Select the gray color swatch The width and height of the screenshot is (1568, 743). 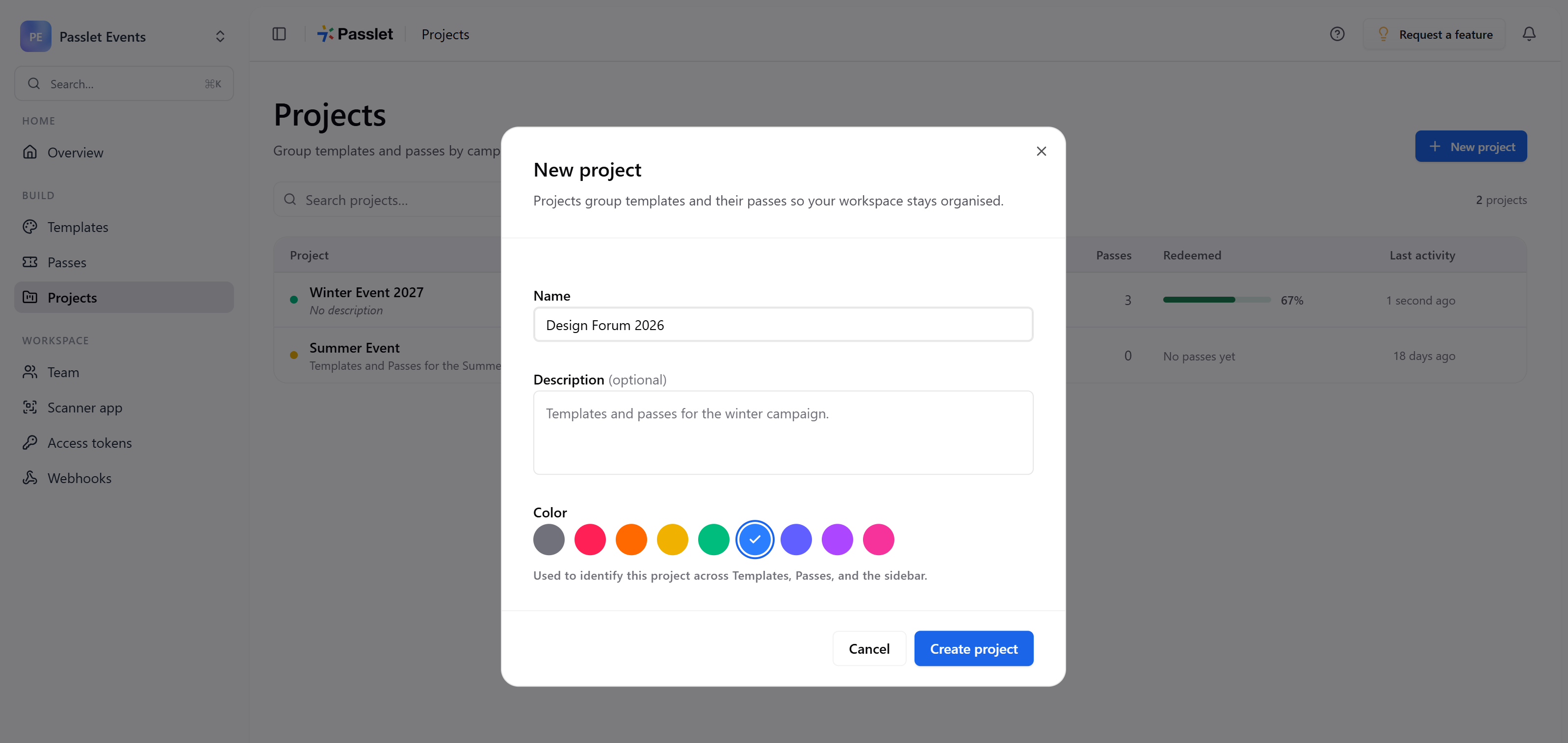549,539
